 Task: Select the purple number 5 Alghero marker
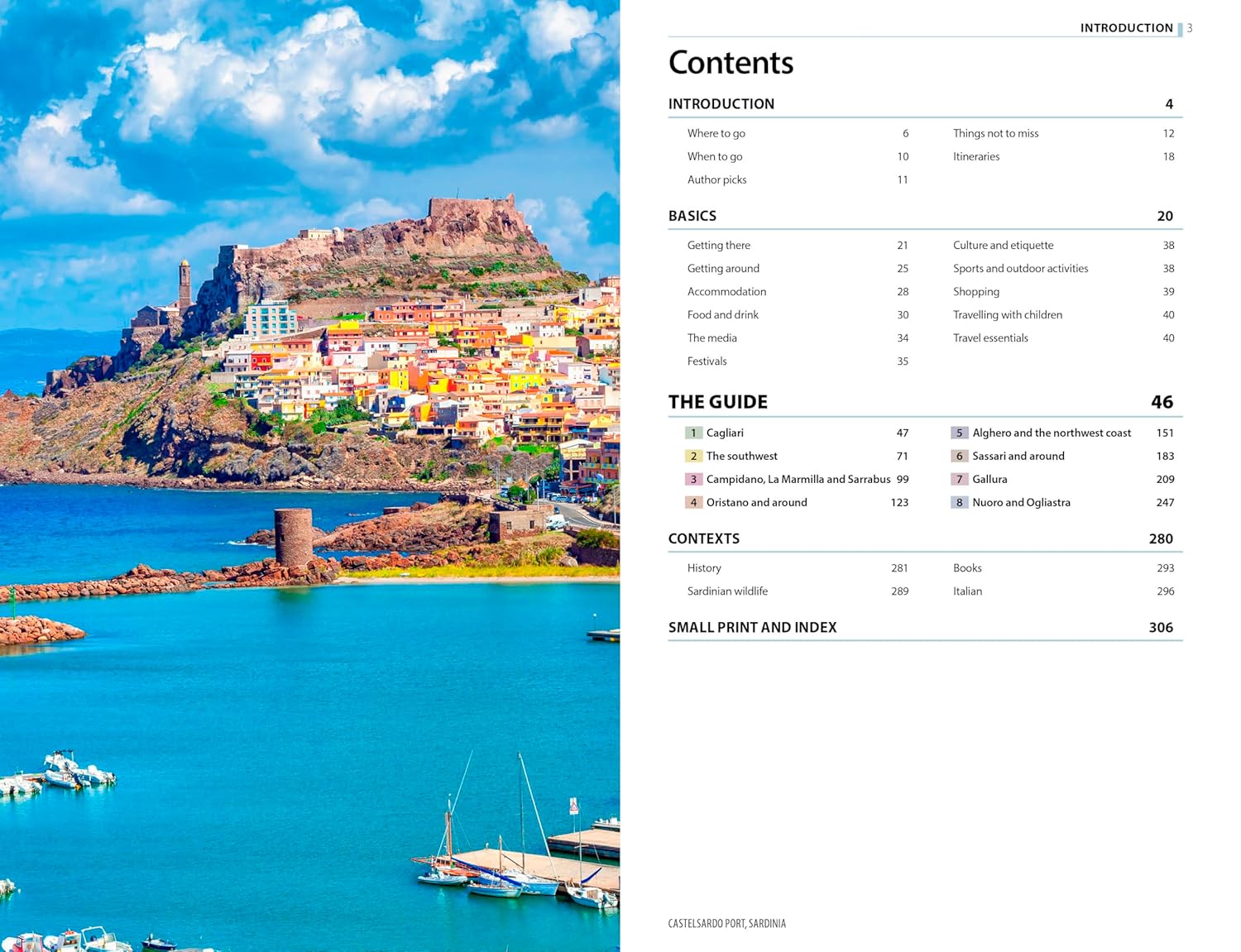pyautogui.click(x=959, y=433)
